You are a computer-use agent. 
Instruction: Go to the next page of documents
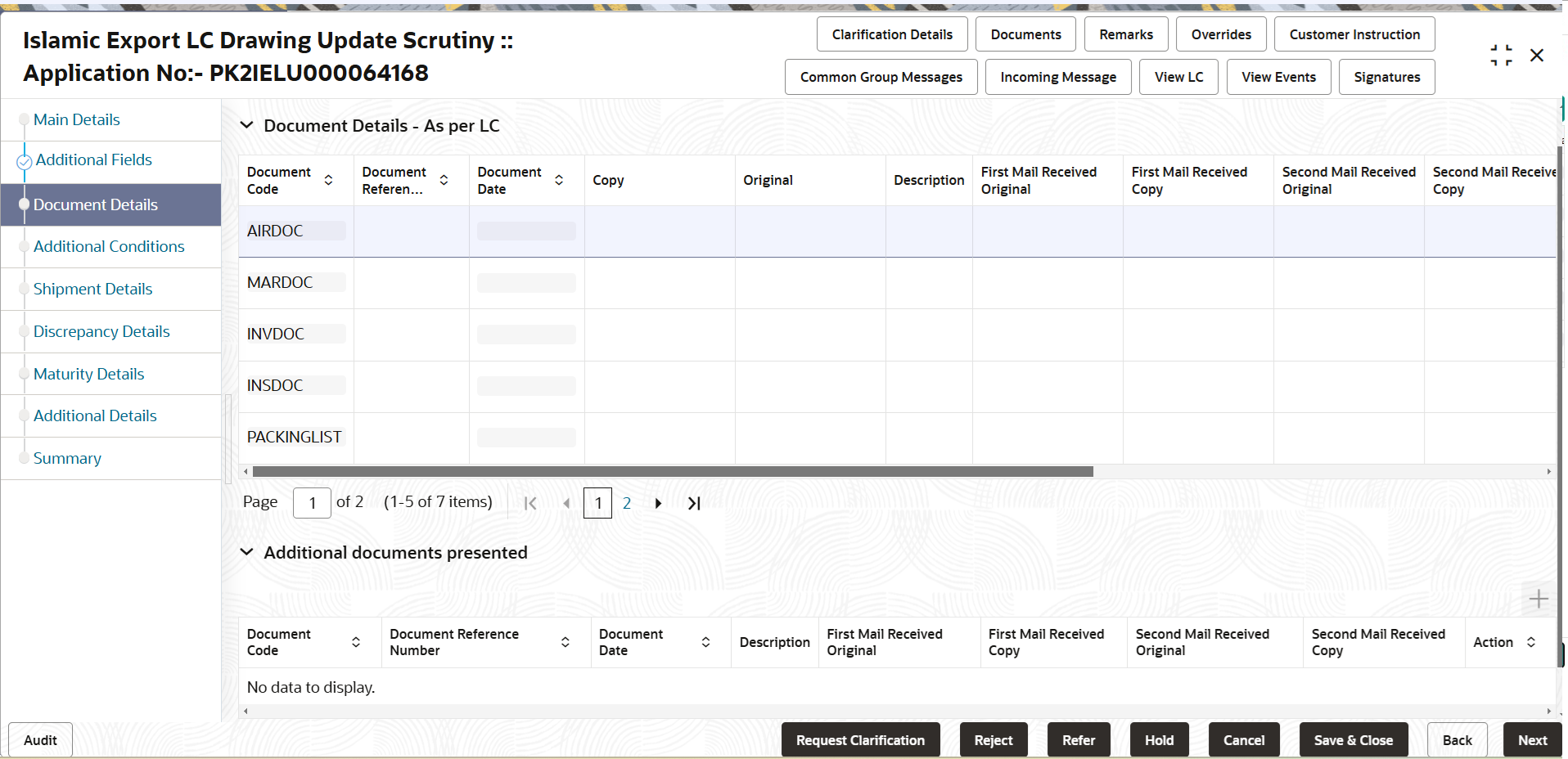click(658, 503)
